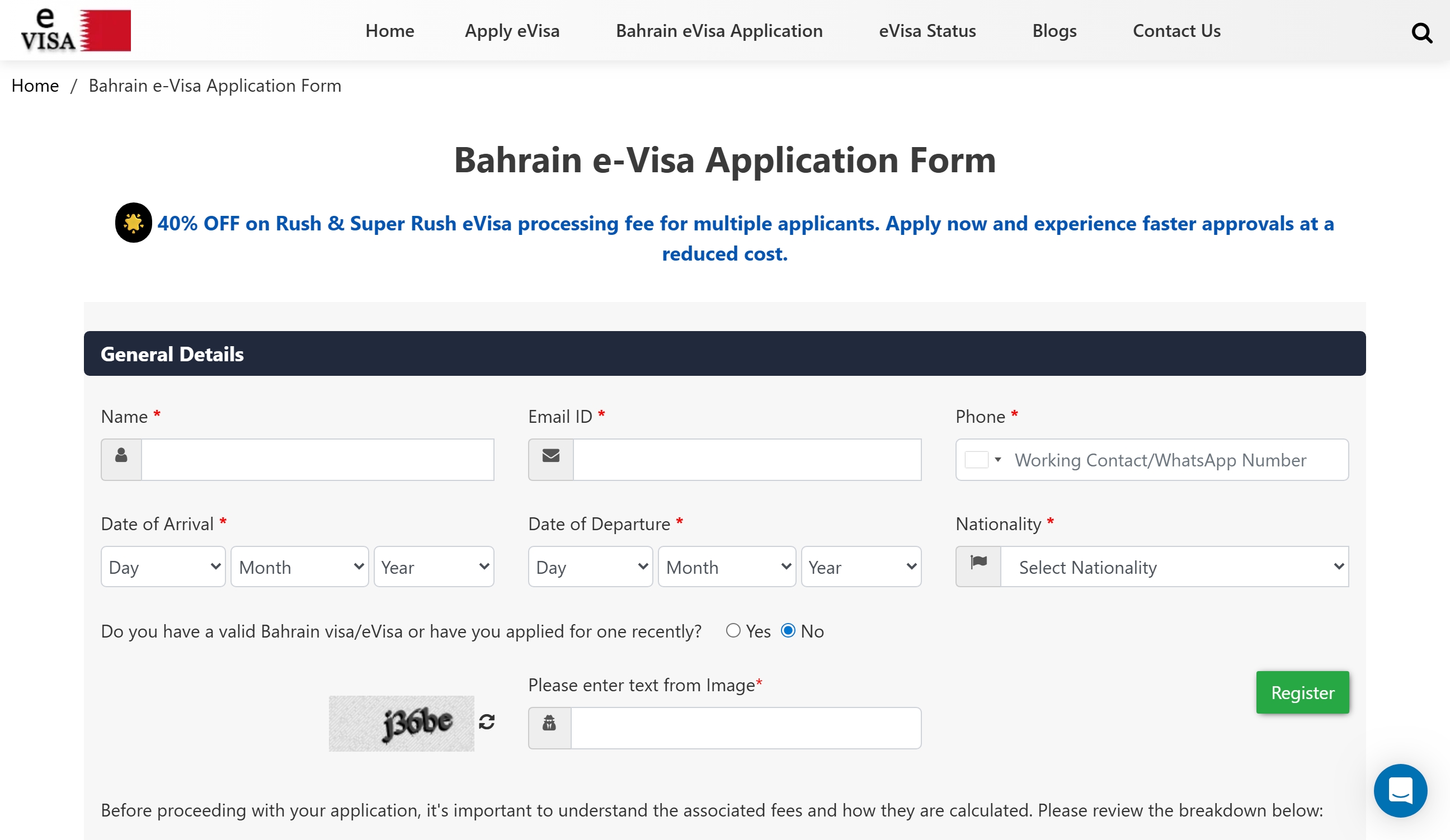
Task: Click the eVisa Bahrain flag logo
Action: click(76, 30)
